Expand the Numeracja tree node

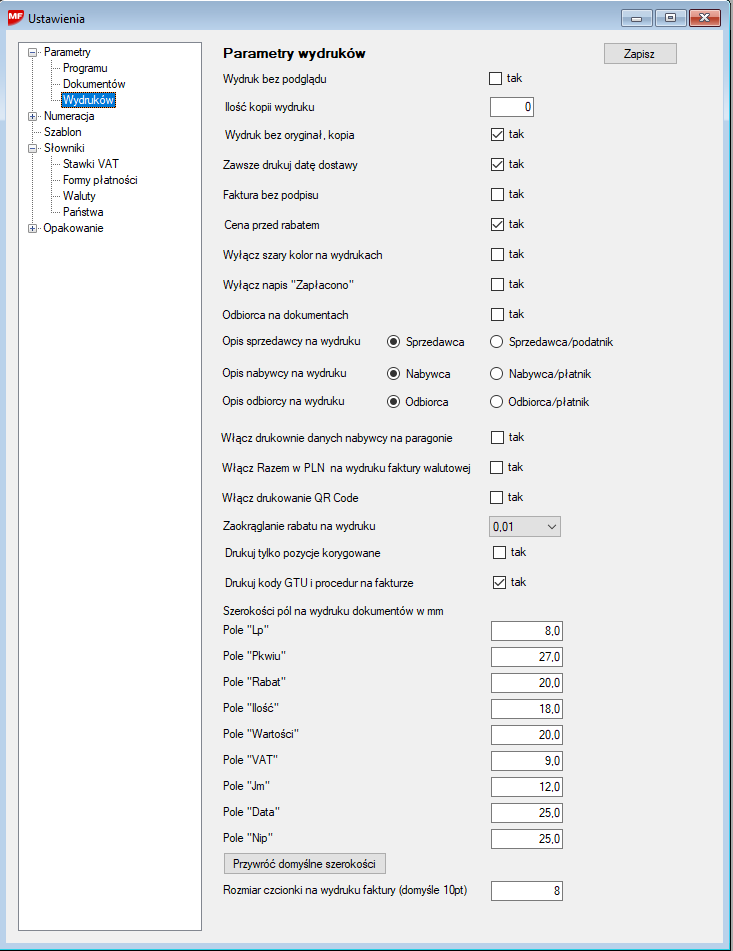pyautogui.click(x=33, y=116)
